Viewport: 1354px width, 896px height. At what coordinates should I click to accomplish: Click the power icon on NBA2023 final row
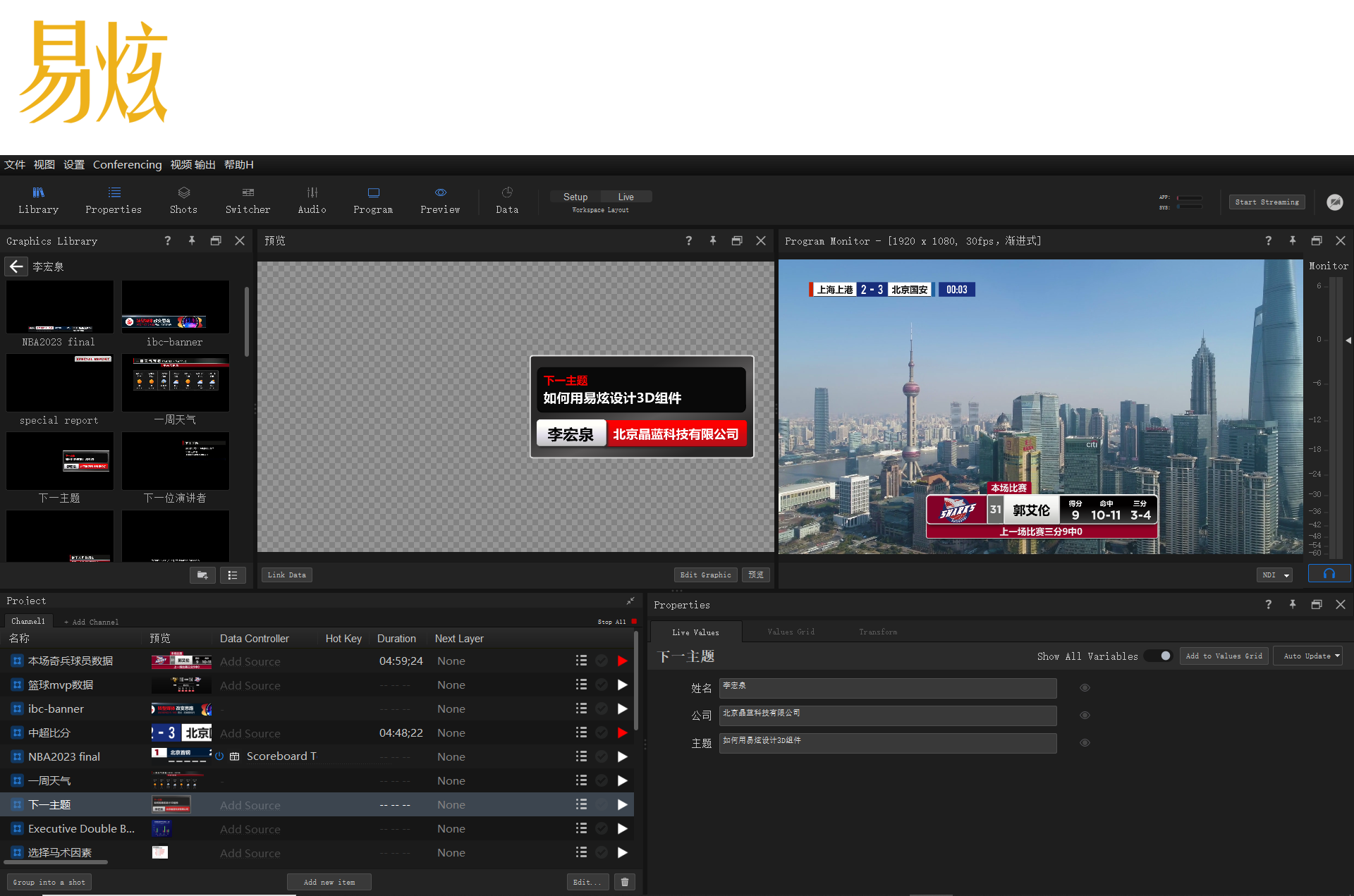(219, 756)
